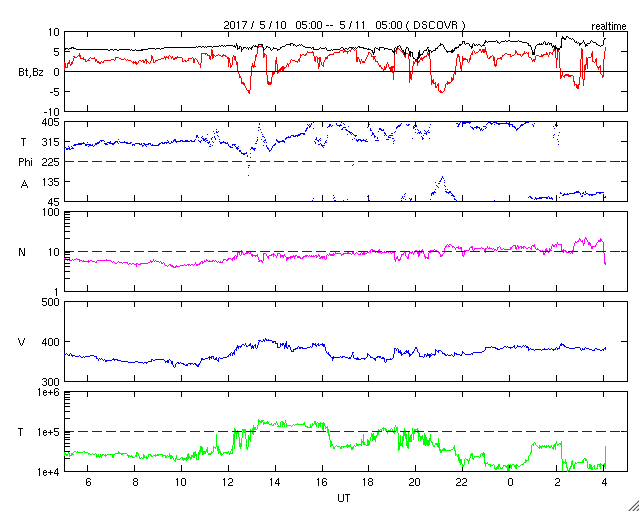
Task: Click the '135' tick label
Action: pyautogui.click(x=52, y=181)
